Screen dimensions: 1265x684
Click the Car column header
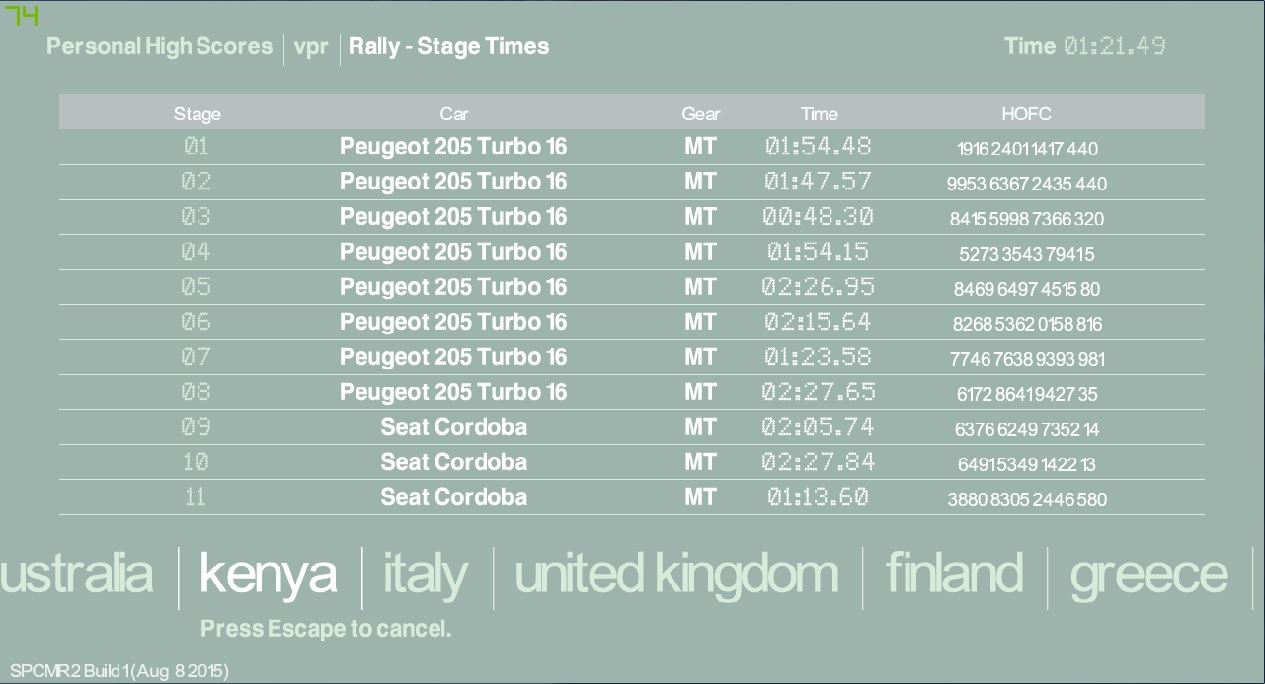(453, 114)
